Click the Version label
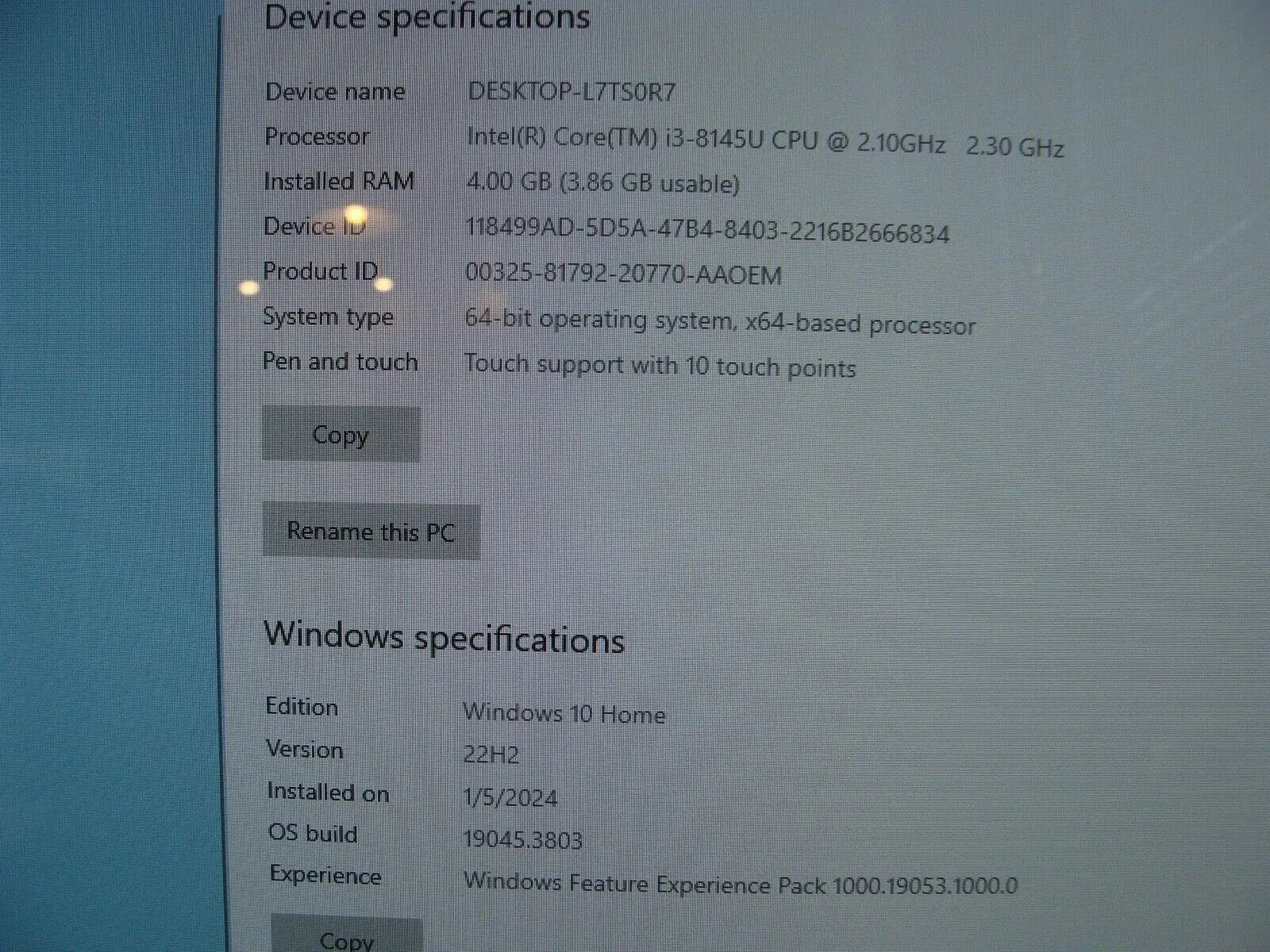This screenshot has height=952, width=1270. coord(305,750)
